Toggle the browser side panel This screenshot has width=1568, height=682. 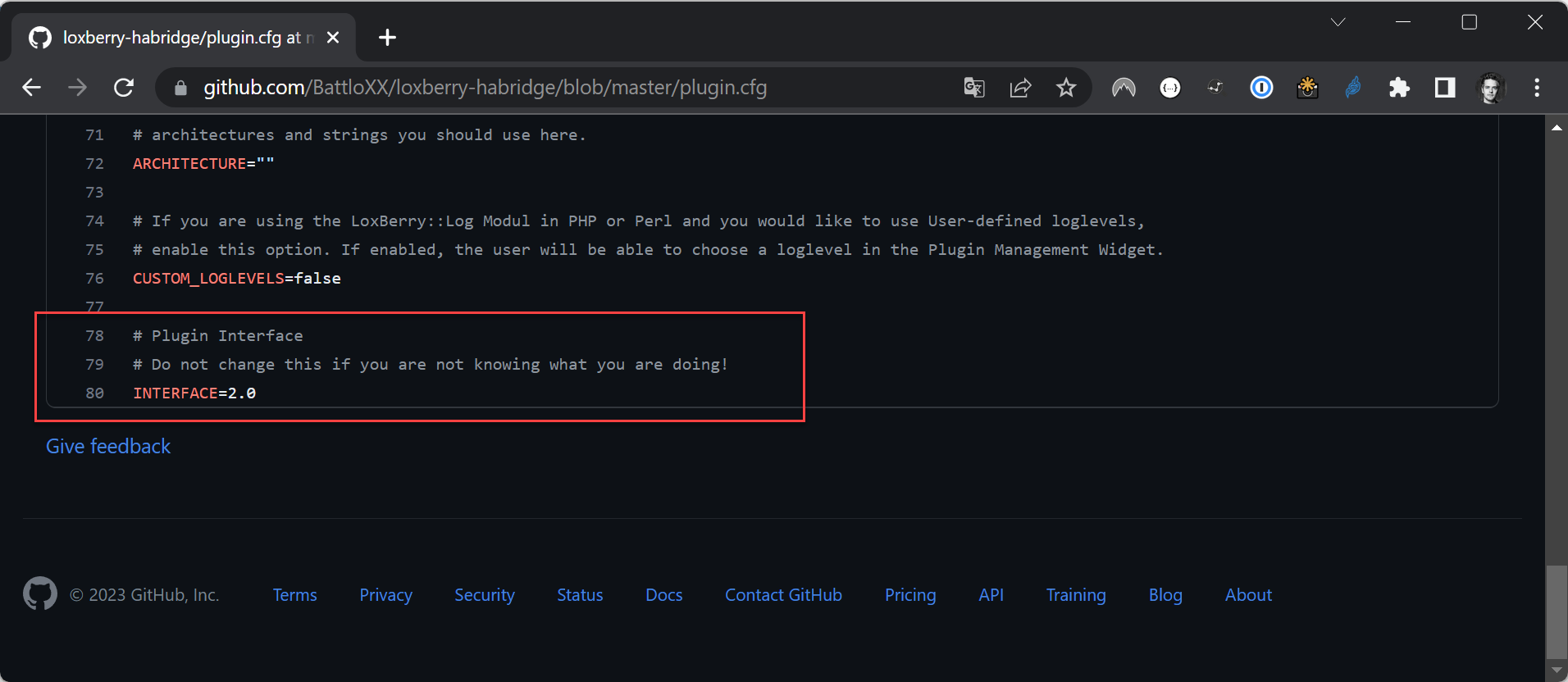click(1445, 88)
